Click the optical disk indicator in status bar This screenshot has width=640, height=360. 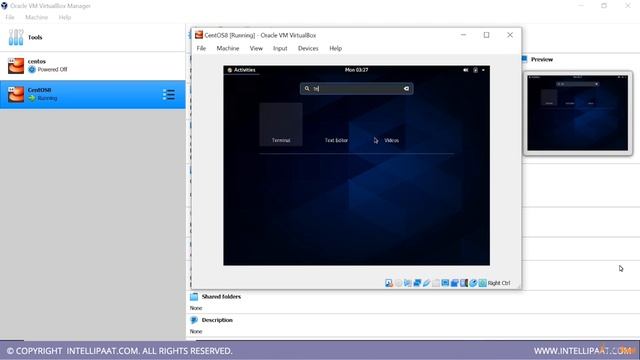pyautogui.click(x=398, y=283)
